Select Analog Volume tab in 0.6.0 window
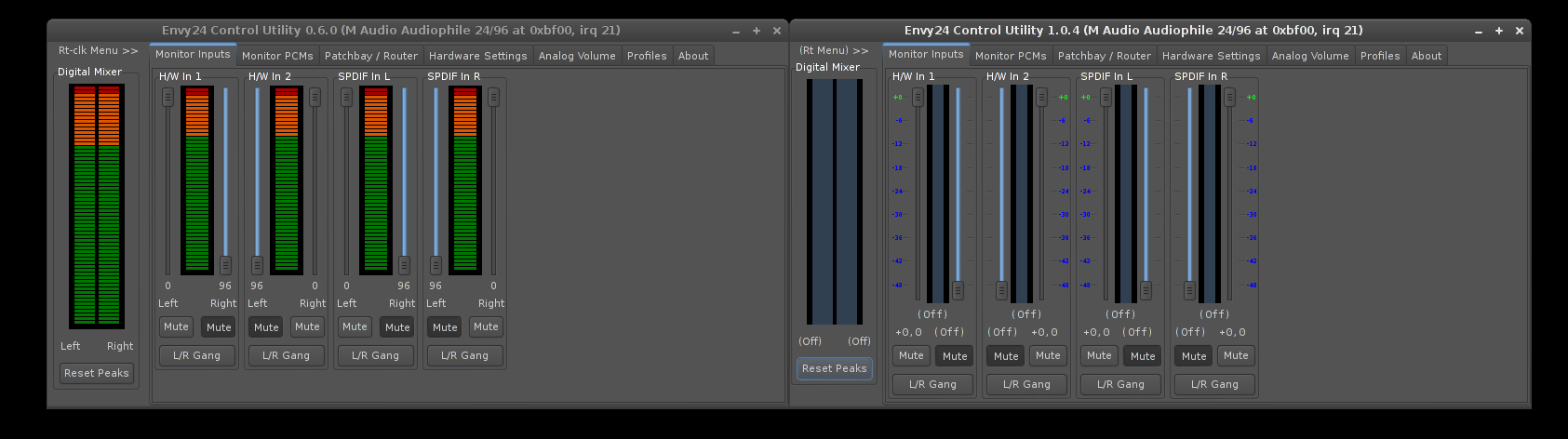1568x439 pixels. click(577, 56)
